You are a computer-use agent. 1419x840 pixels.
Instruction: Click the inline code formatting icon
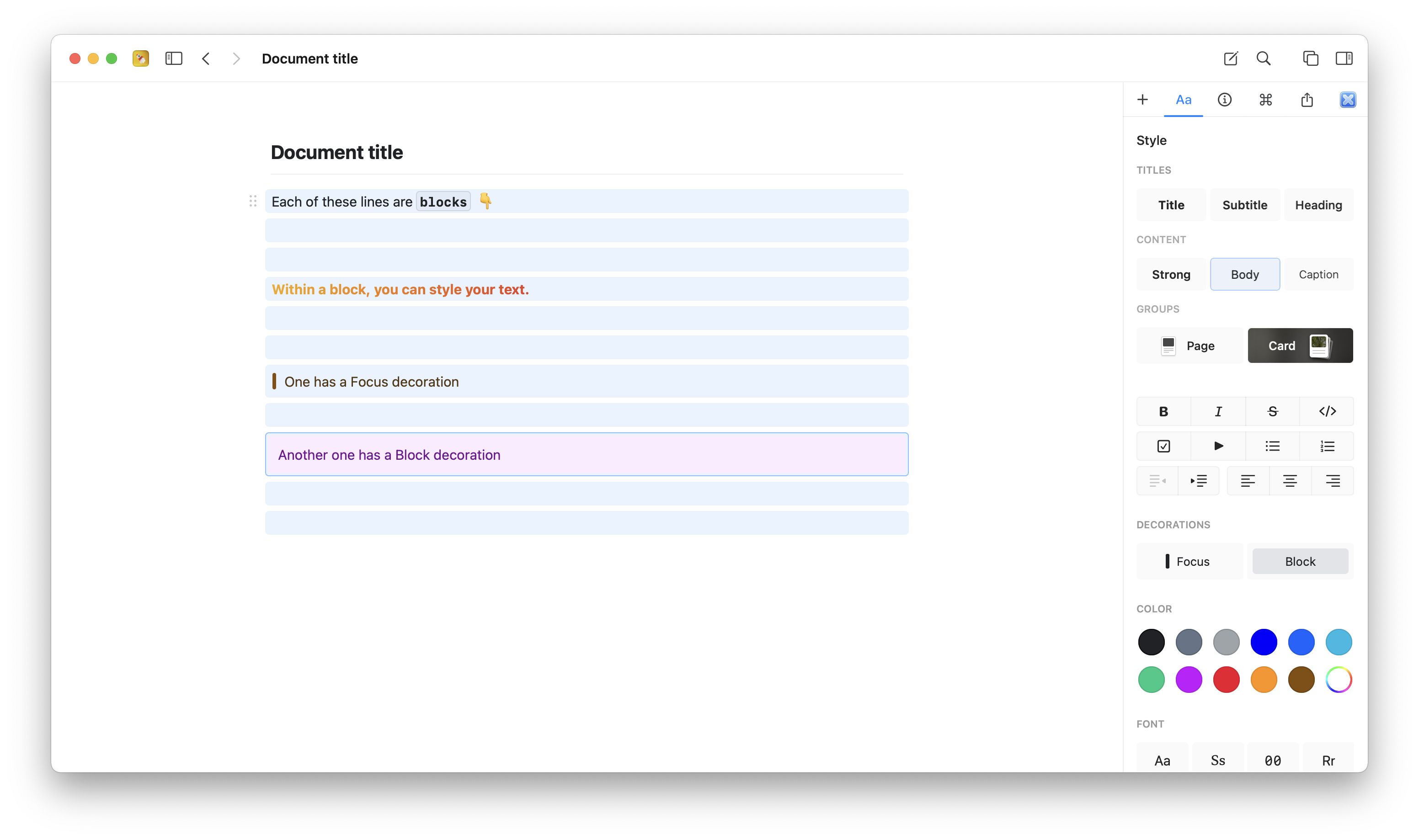pyautogui.click(x=1327, y=411)
